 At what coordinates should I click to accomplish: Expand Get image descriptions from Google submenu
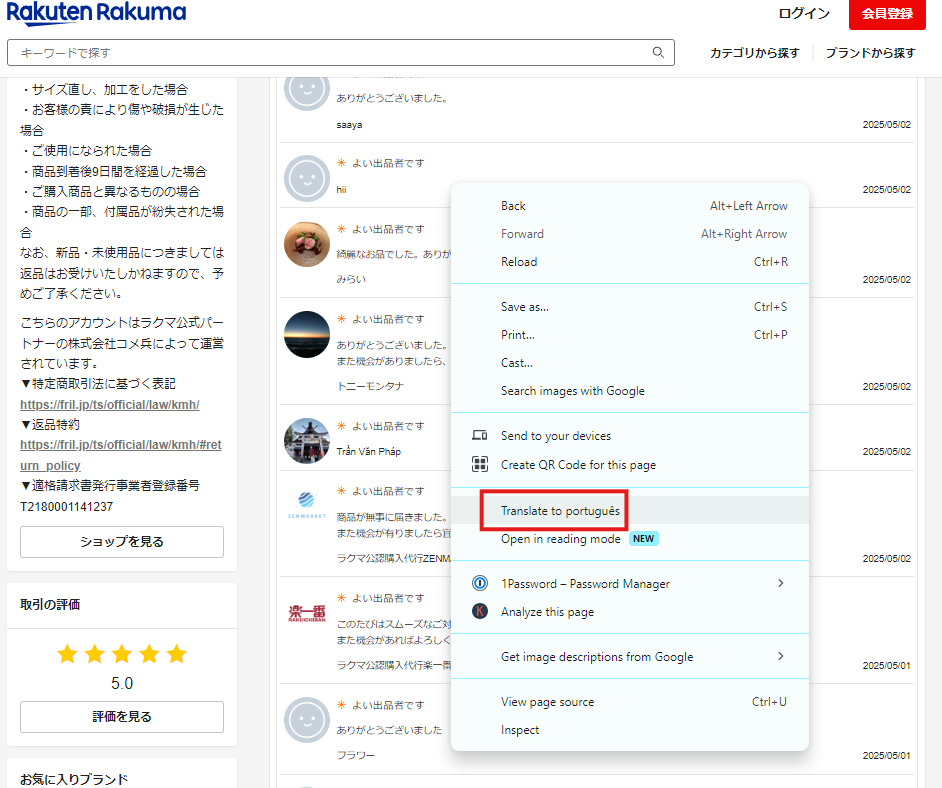pos(781,657)
